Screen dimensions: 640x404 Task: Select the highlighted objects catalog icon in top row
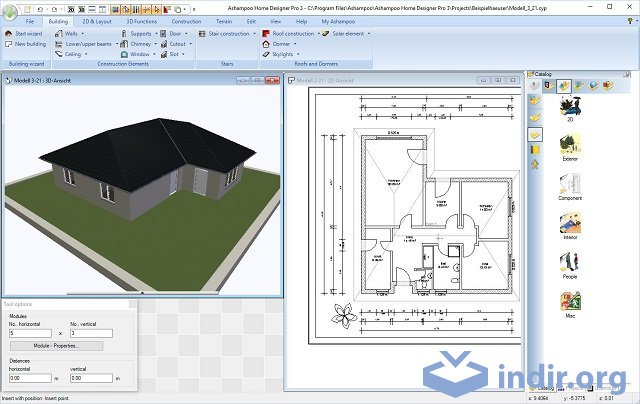(x=564, y=86)
